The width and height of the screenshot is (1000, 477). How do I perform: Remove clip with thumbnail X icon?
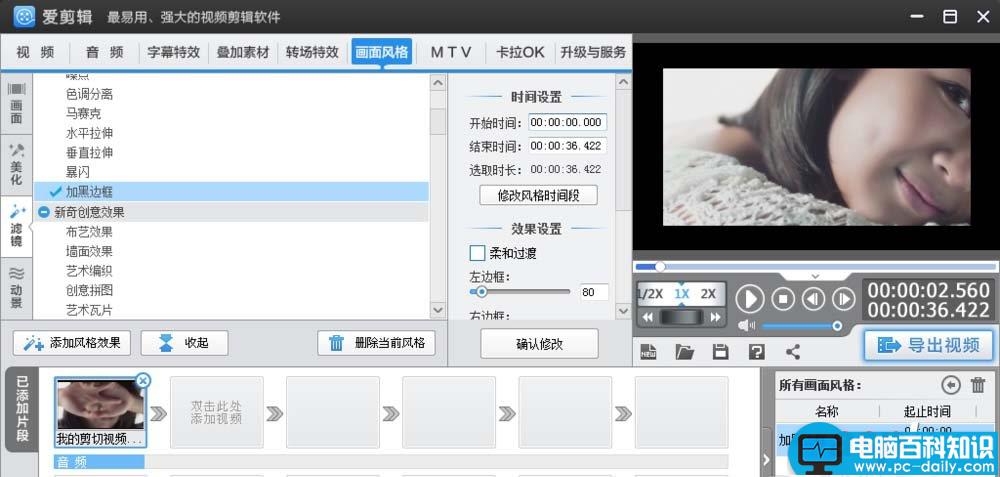(143, 381)
